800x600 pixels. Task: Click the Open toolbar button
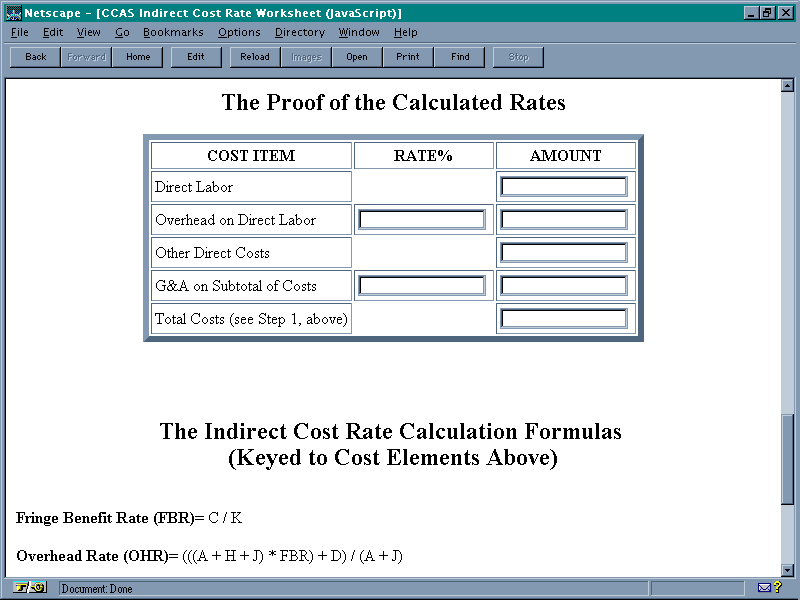point(357,57)
